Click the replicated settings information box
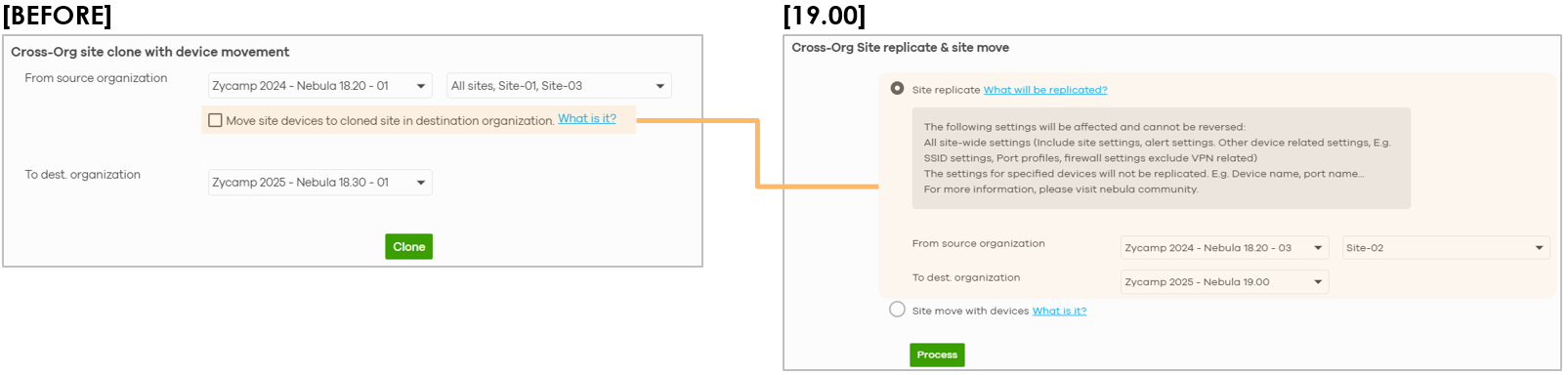The image size is (1568, 375). click(x=1161, y=158)
